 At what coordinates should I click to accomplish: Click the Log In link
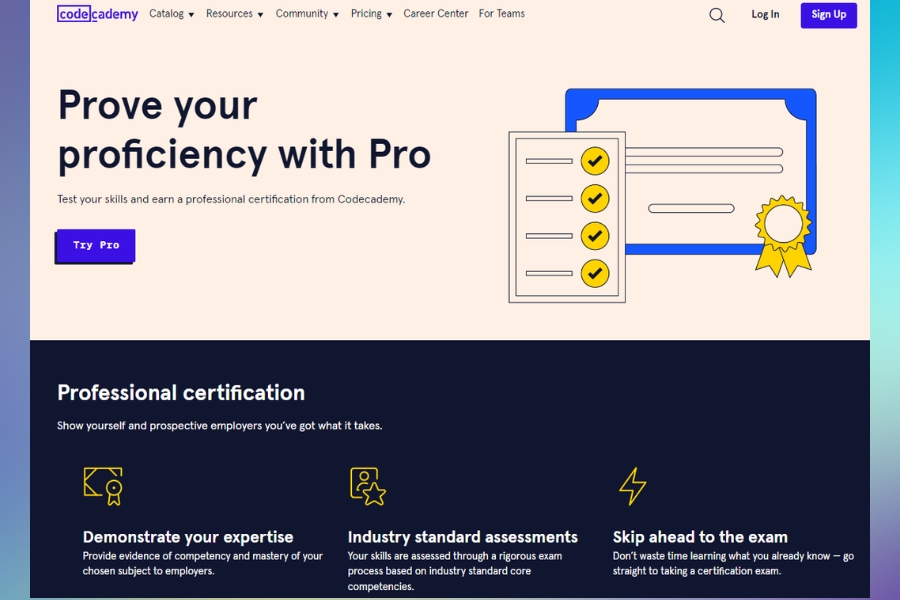[x=765, y=14]
